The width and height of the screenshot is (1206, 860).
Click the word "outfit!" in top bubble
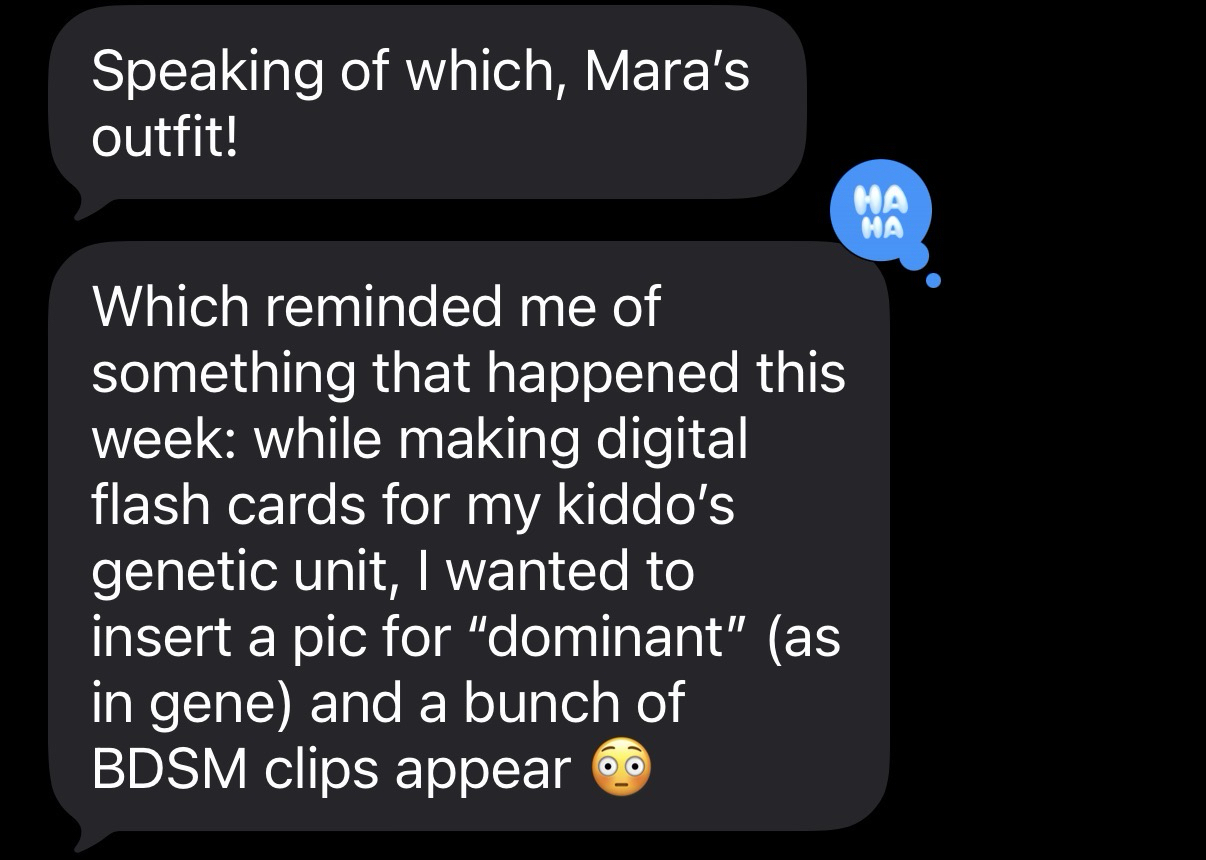pos(166,139)
